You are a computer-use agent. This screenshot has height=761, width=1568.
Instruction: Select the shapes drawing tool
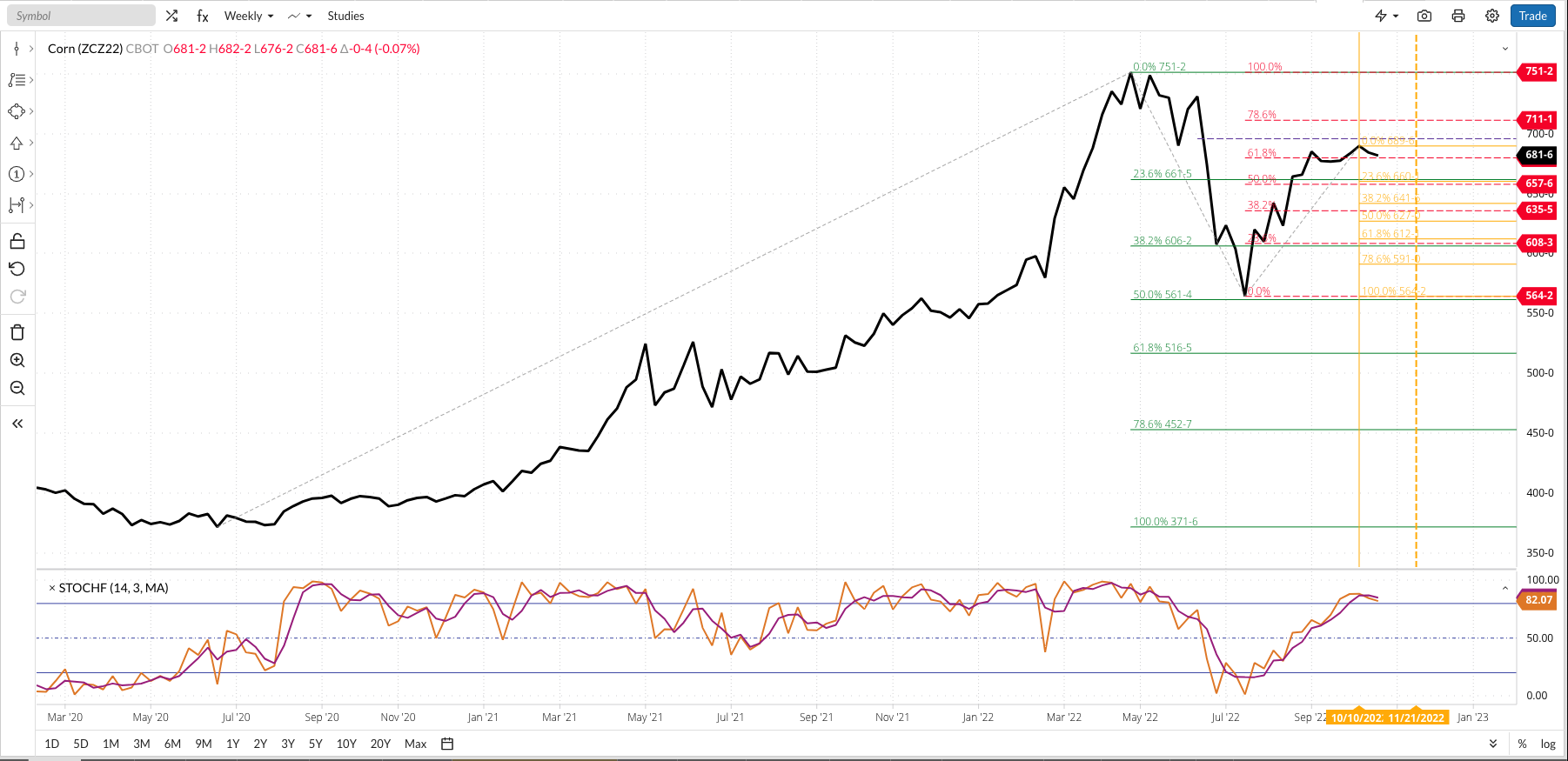coord(17,111)
